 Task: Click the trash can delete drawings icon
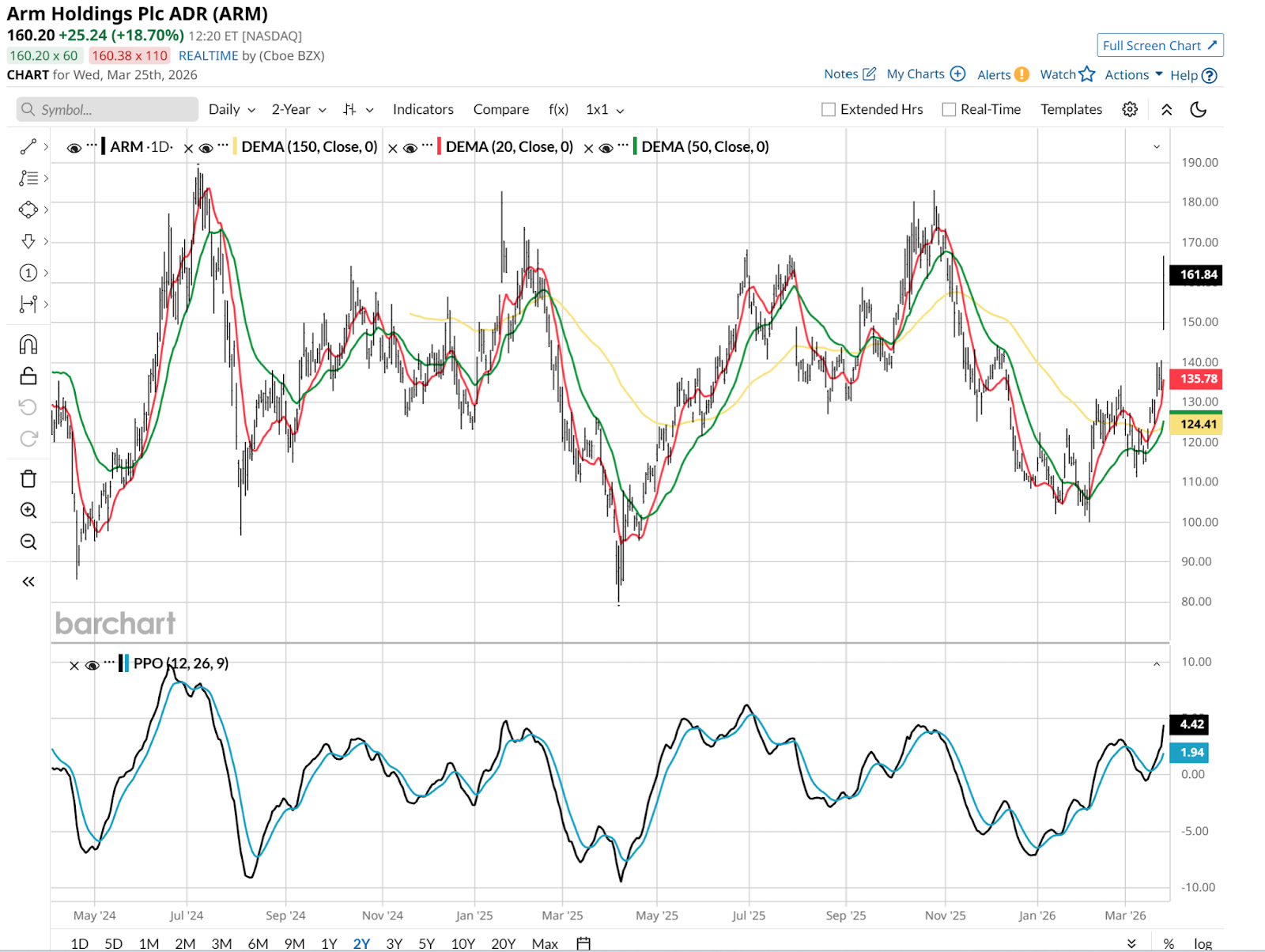coord(28,479)
